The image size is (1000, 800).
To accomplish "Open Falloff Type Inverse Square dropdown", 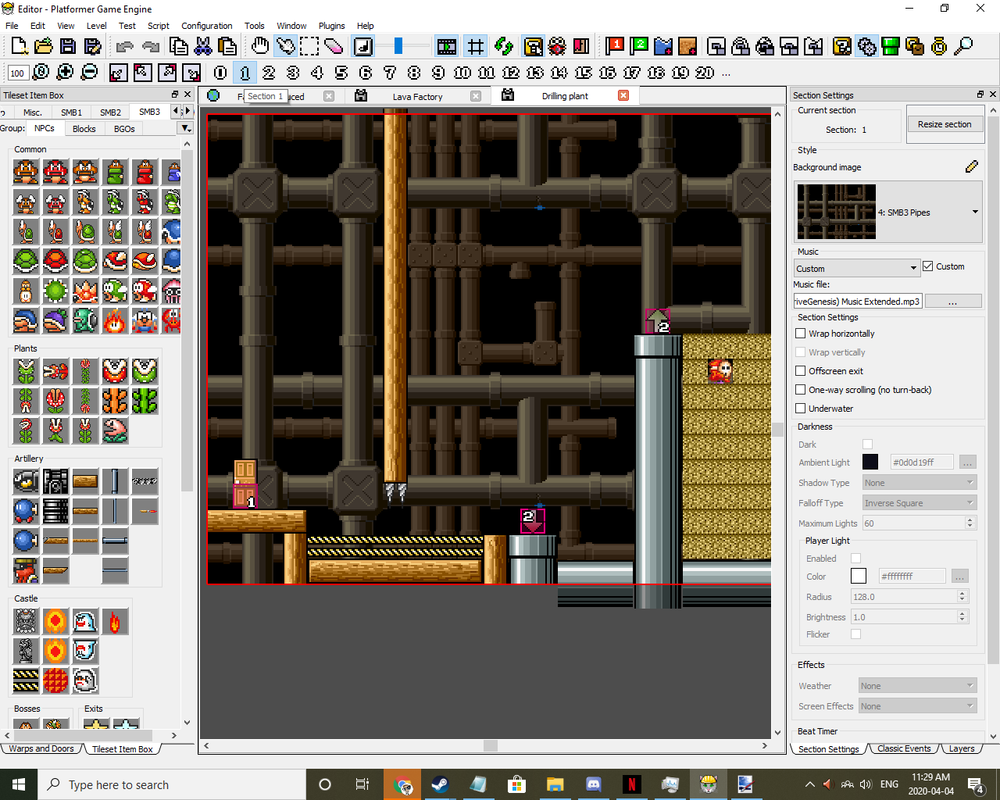I will pyautogui.click(x=919, y=503).
